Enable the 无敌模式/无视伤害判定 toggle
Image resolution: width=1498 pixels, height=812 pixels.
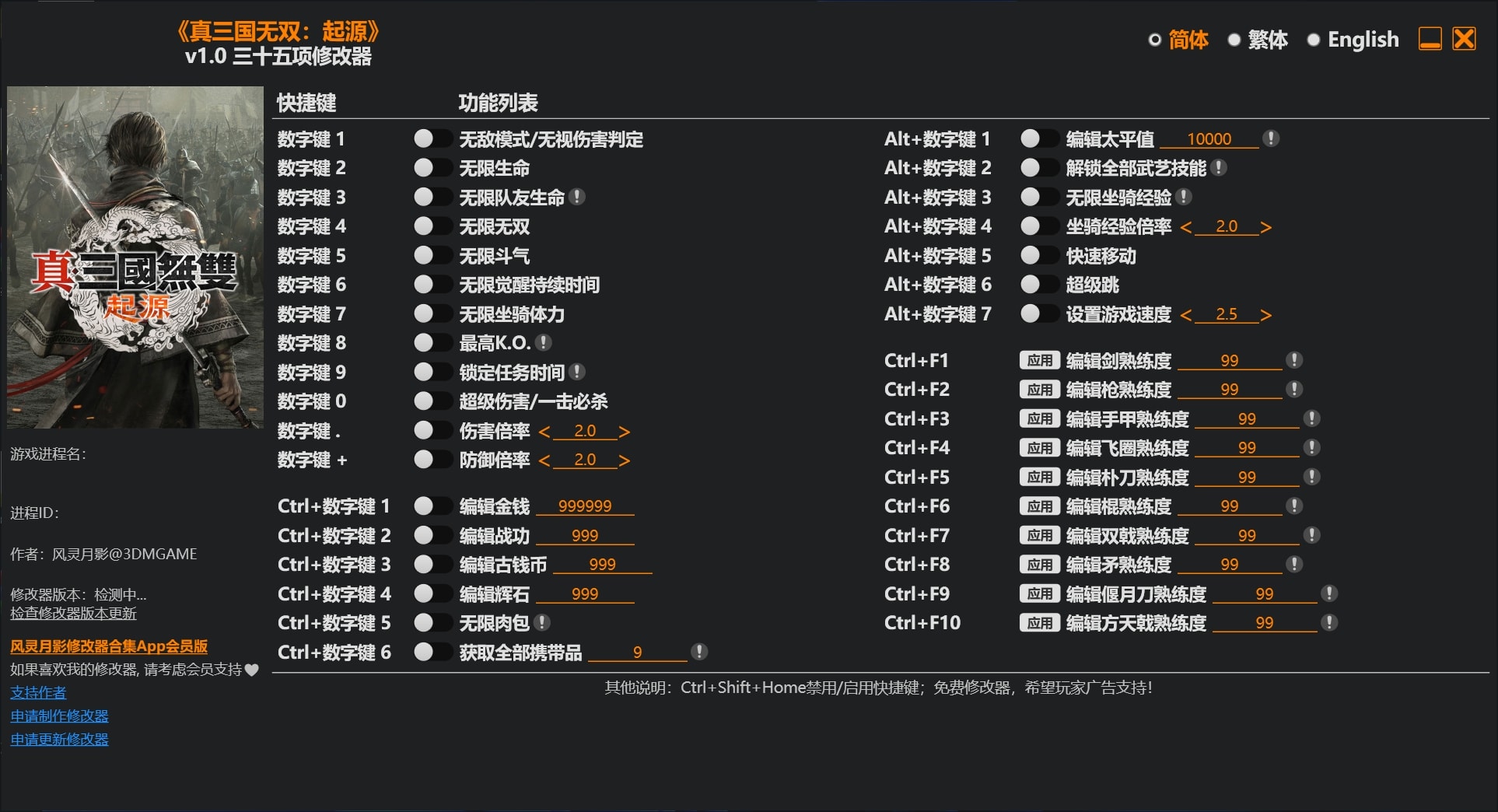[x=434, y=139]
